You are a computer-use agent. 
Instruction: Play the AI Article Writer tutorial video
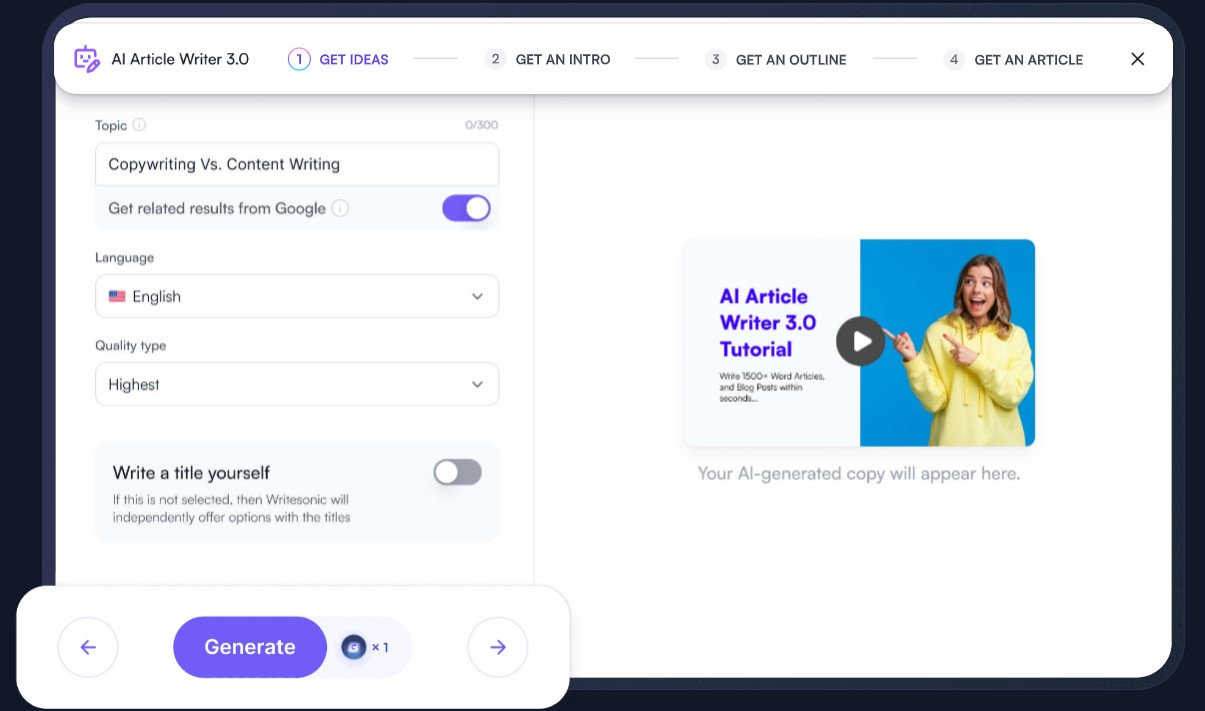860,342
